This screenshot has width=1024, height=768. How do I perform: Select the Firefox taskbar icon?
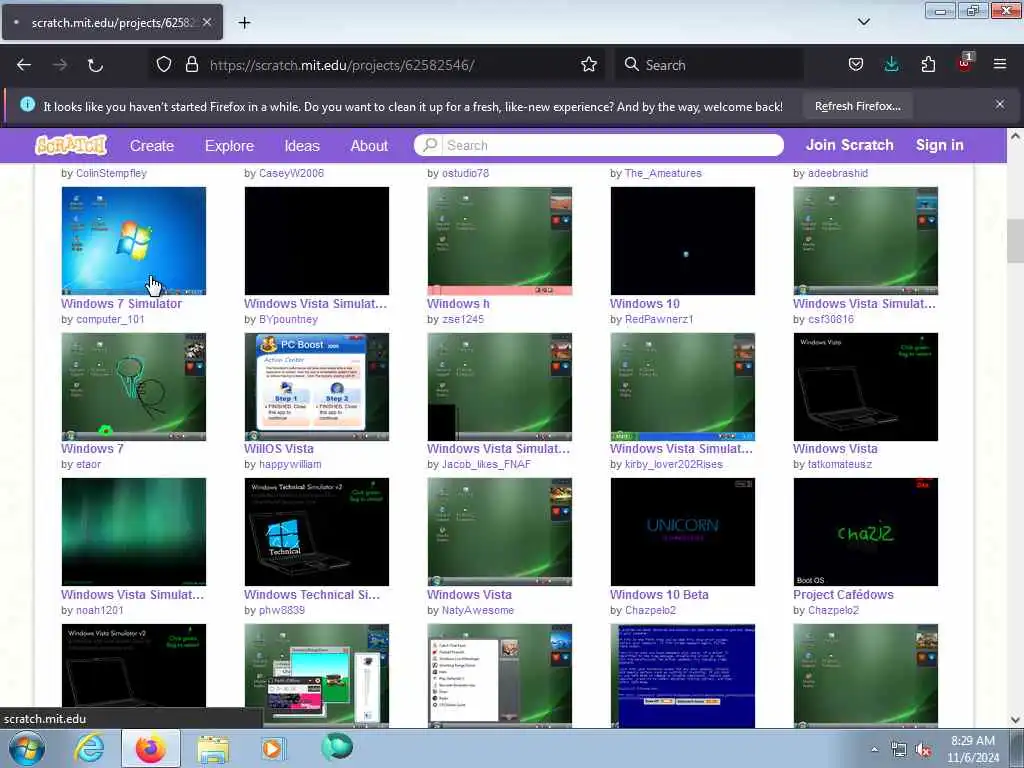tap(150, 748)
